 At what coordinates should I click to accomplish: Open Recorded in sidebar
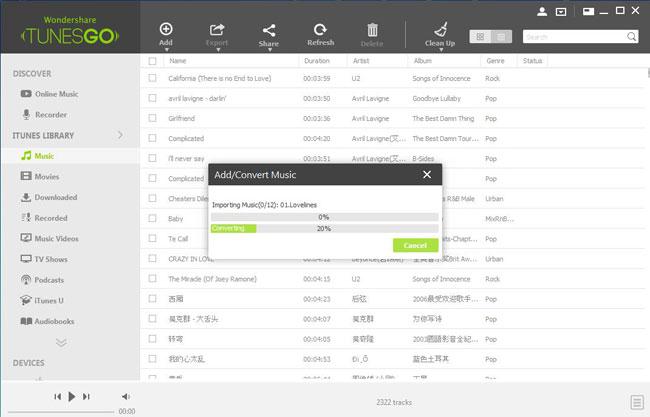point(44,218)
